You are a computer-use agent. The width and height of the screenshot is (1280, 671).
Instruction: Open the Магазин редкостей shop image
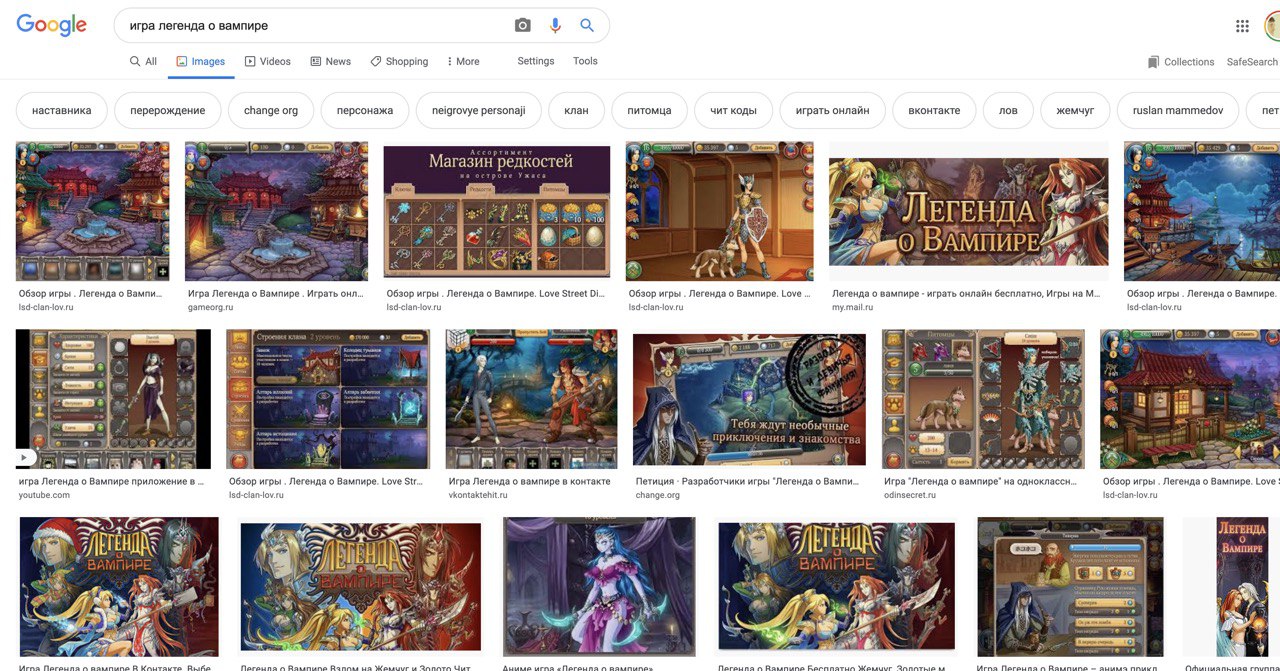click(497, 212)
